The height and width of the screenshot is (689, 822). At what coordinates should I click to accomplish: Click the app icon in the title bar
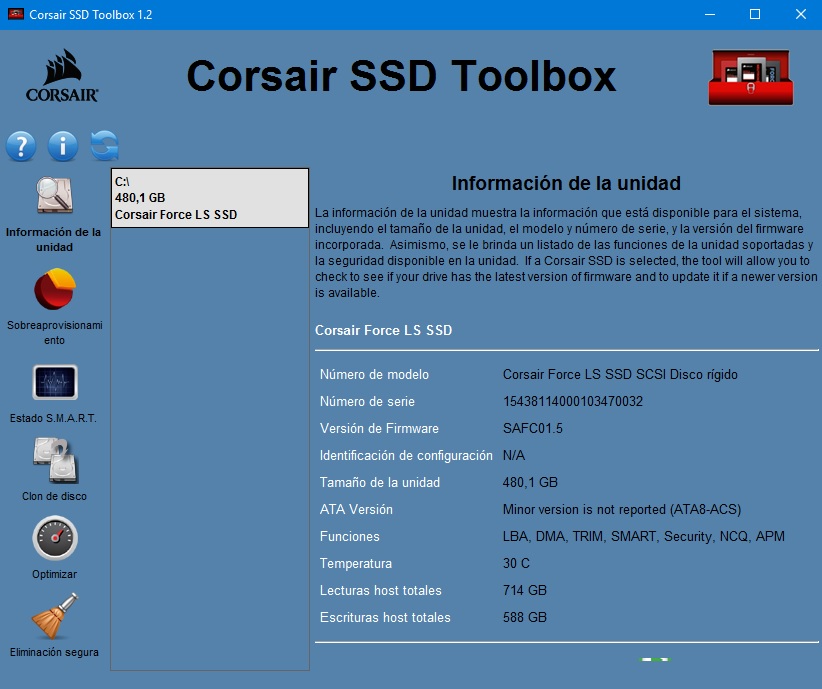[x=16, y=15]
